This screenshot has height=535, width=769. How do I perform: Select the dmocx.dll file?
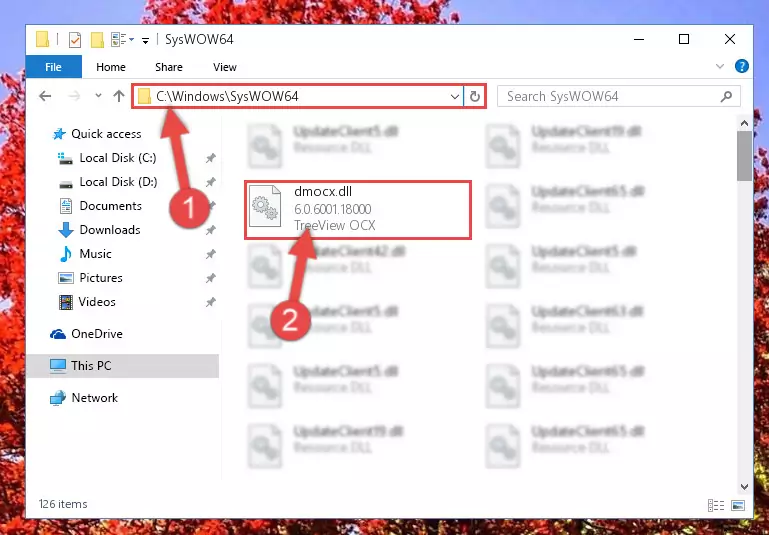(358, 209)
